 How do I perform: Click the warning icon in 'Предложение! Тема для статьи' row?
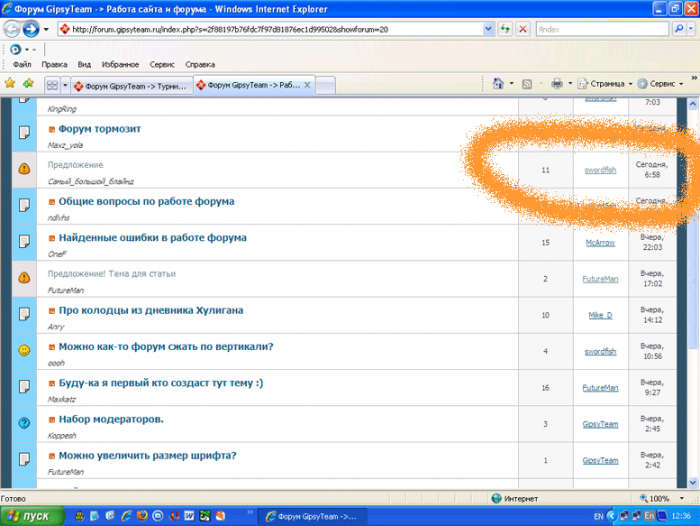point(24,278)
